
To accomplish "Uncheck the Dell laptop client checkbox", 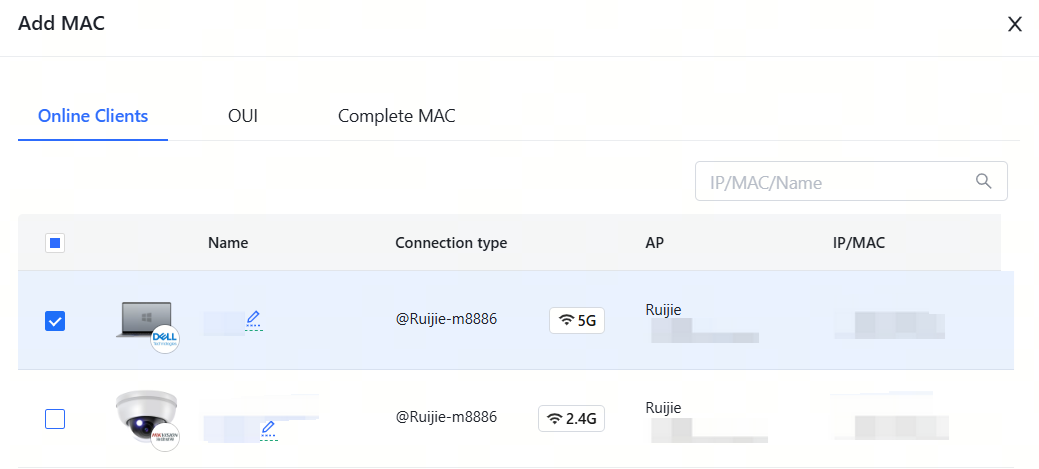I will (56, 321).
